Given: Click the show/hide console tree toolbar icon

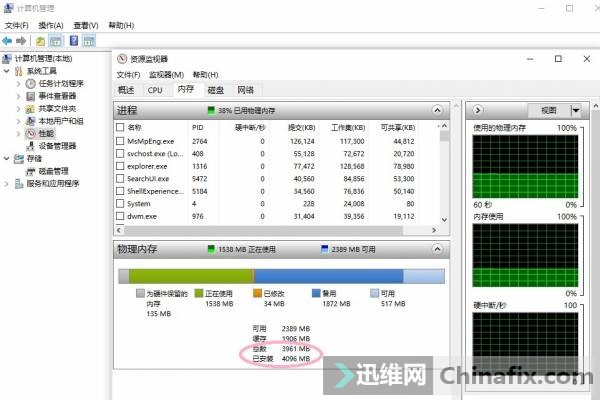Looking at the screenshot, I should [55, 41].
